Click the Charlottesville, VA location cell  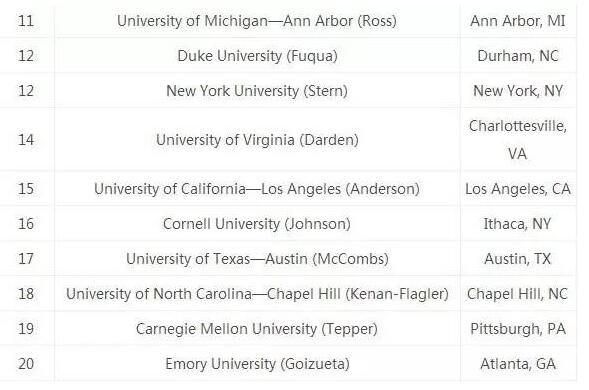[x=518, y=139]
